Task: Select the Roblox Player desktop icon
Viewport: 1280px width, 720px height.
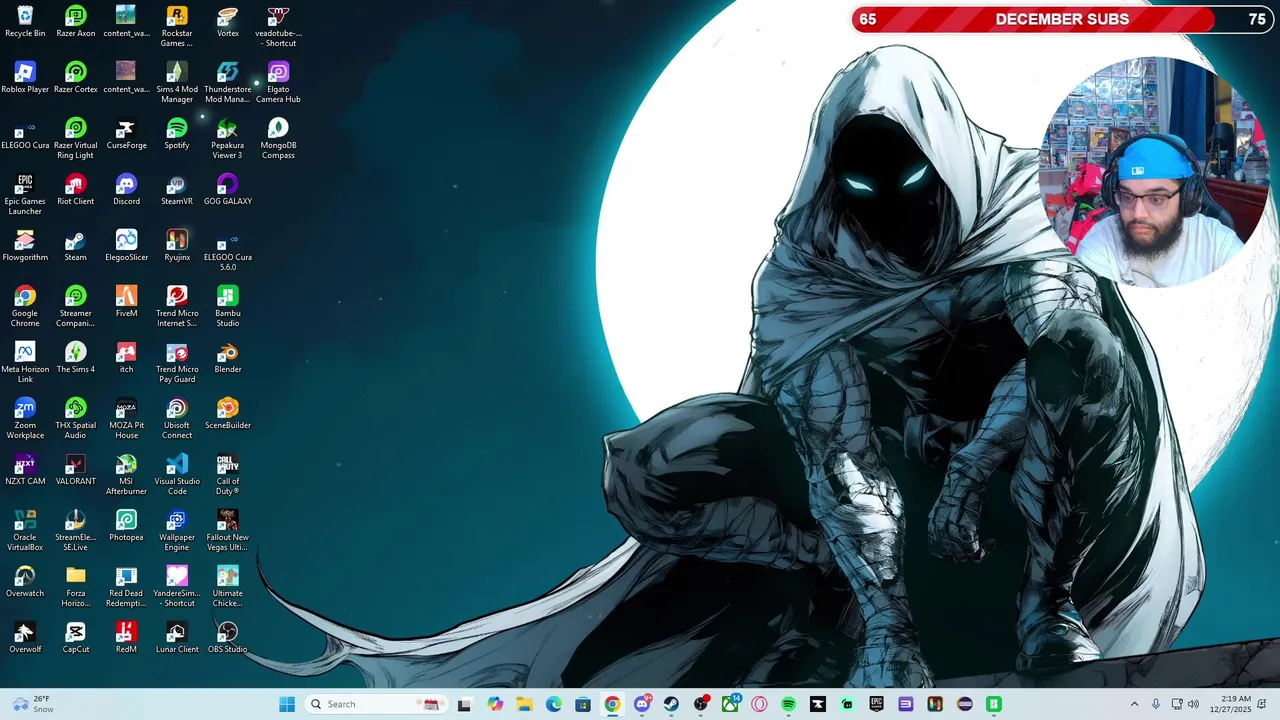Action: [25, 78]
